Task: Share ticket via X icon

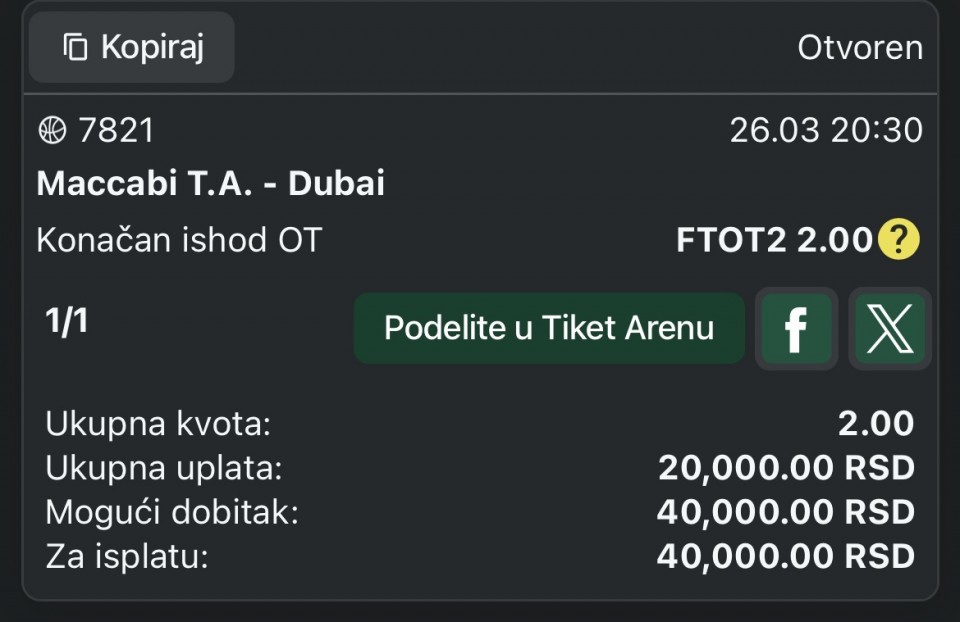Action: click(889, 329)
